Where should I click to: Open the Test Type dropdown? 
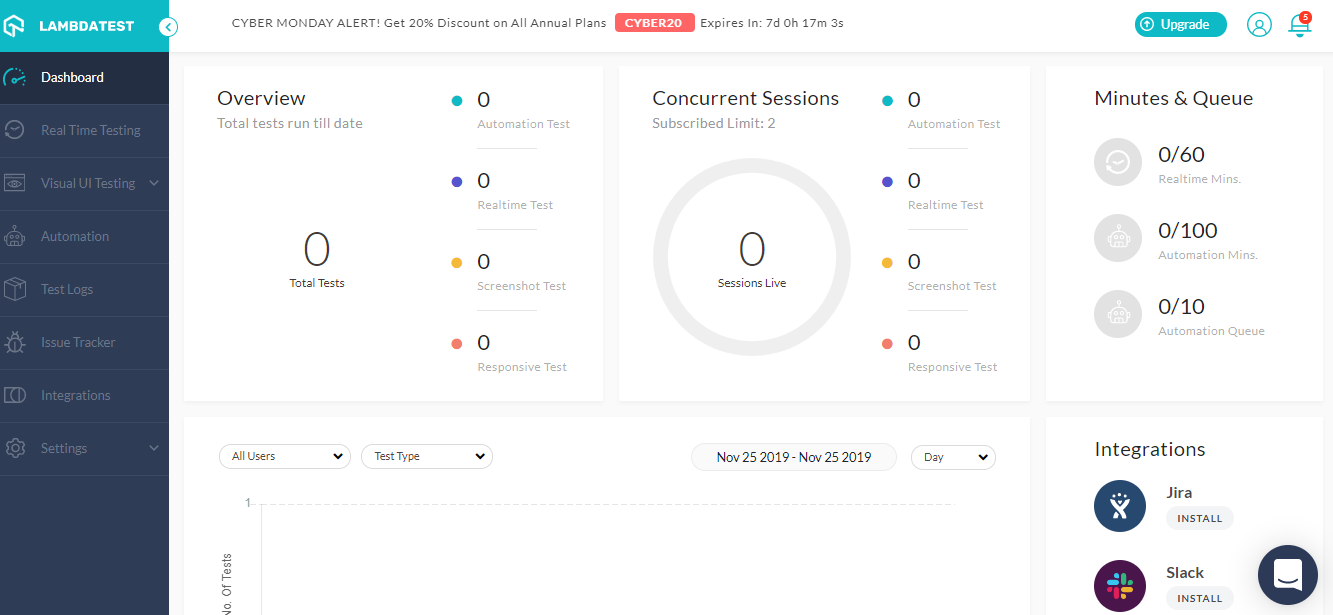[x=427, y=457]
